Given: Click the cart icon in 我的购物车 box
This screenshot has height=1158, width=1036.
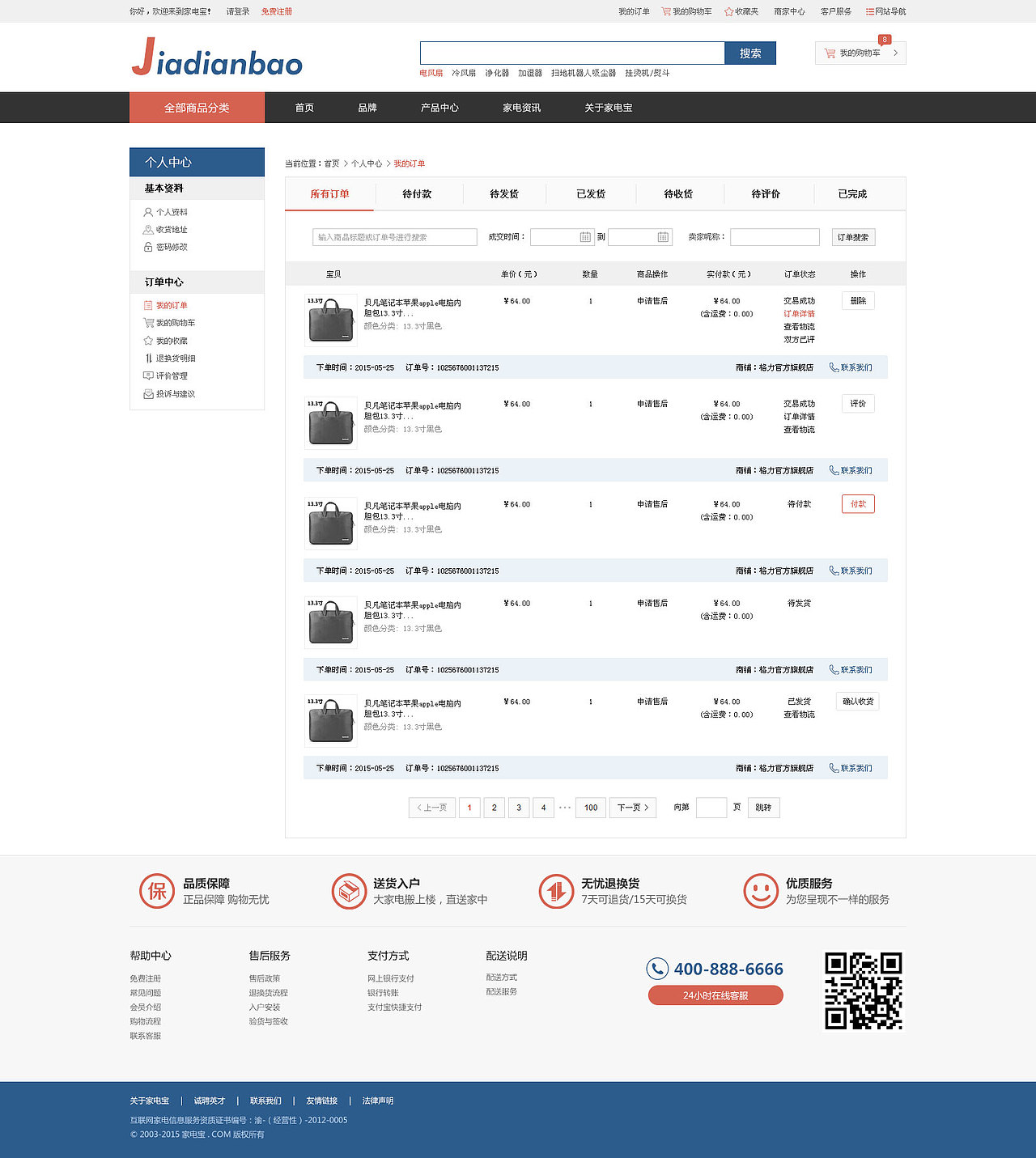Looking at the screenshot, I should [x=830, y=53].
